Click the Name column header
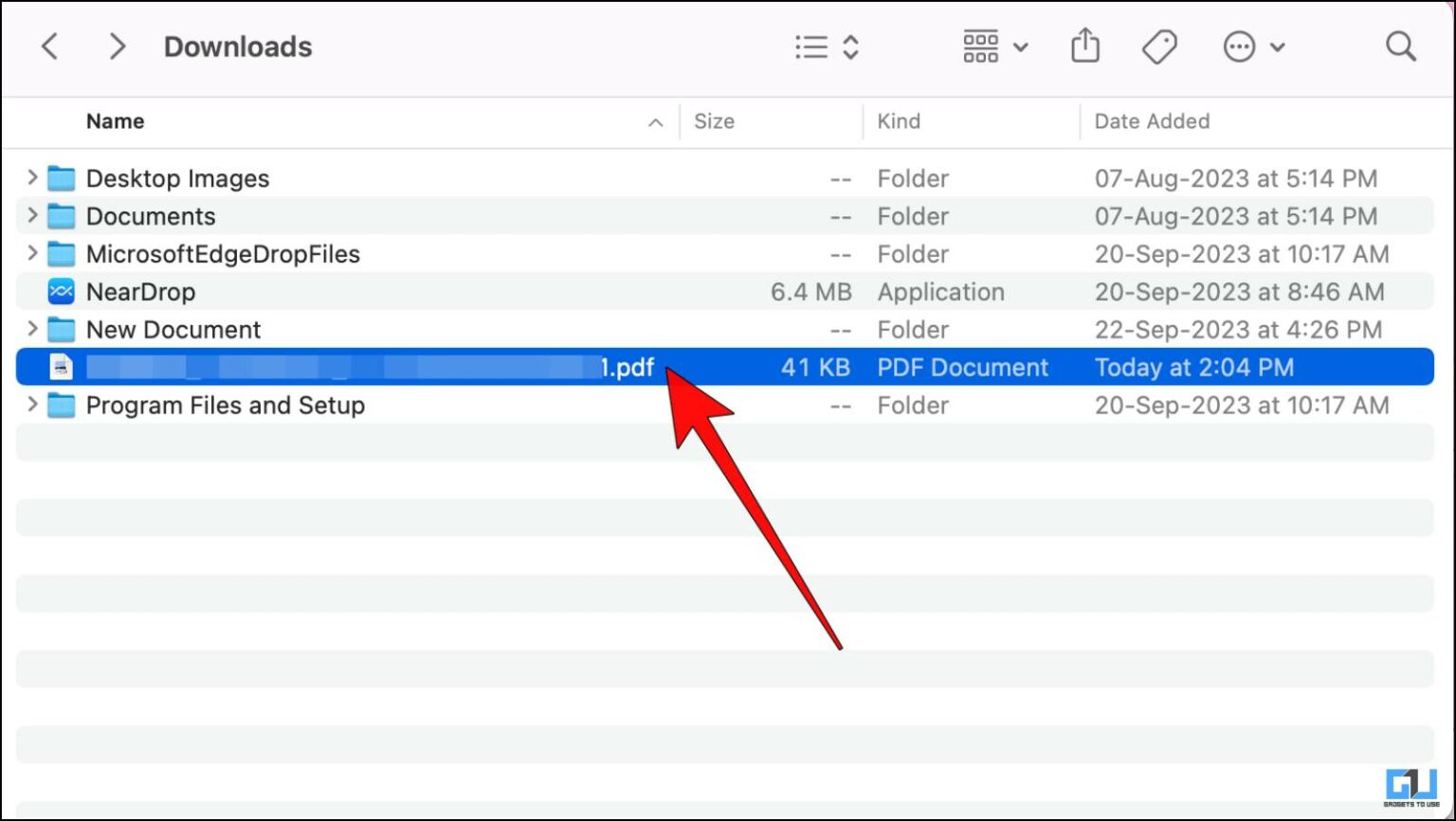The width and height of the screenshot is (1456, 821). click(115, 121)
